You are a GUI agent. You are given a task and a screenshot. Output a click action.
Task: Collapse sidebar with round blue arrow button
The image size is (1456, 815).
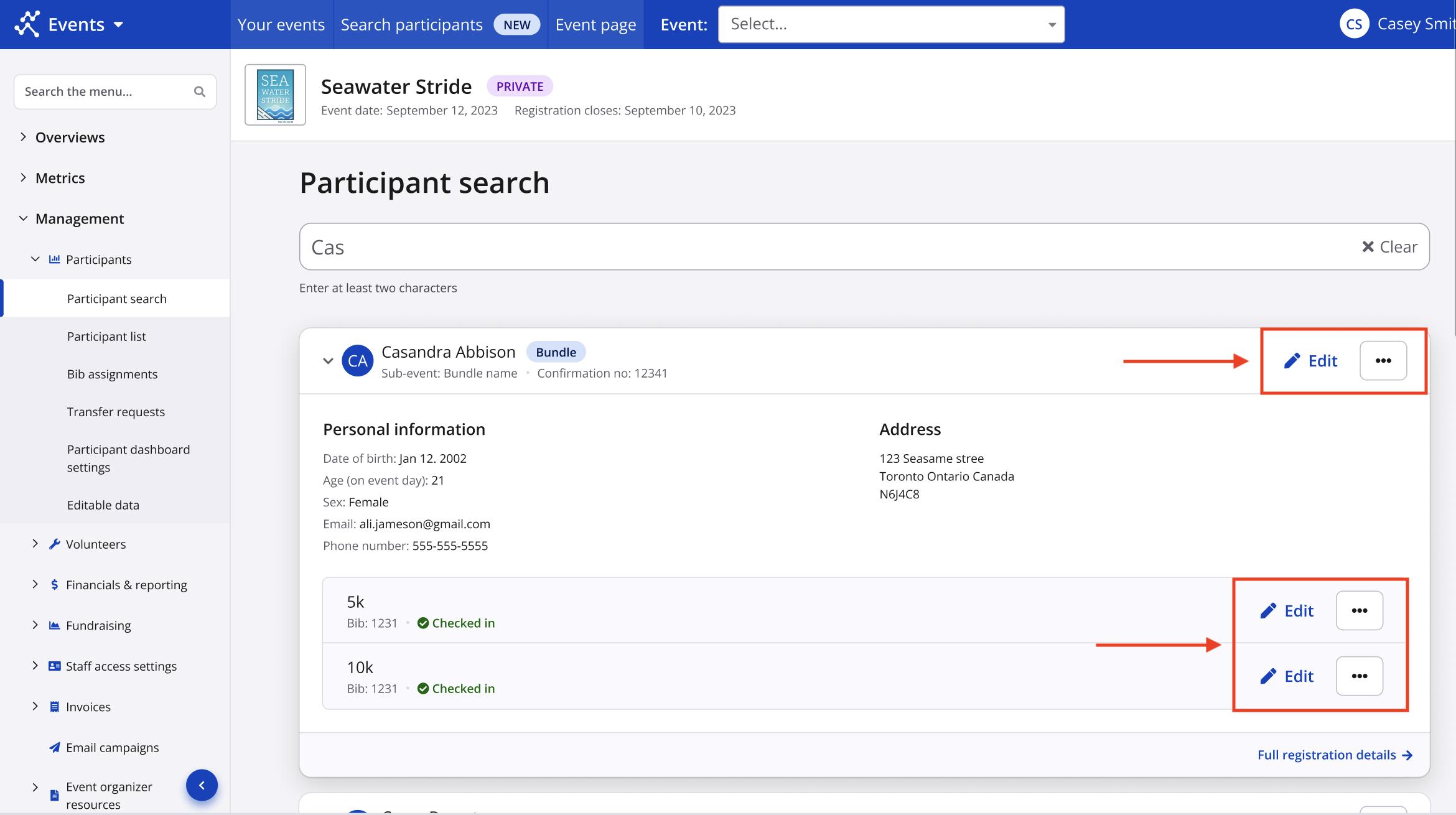point(202,785)
